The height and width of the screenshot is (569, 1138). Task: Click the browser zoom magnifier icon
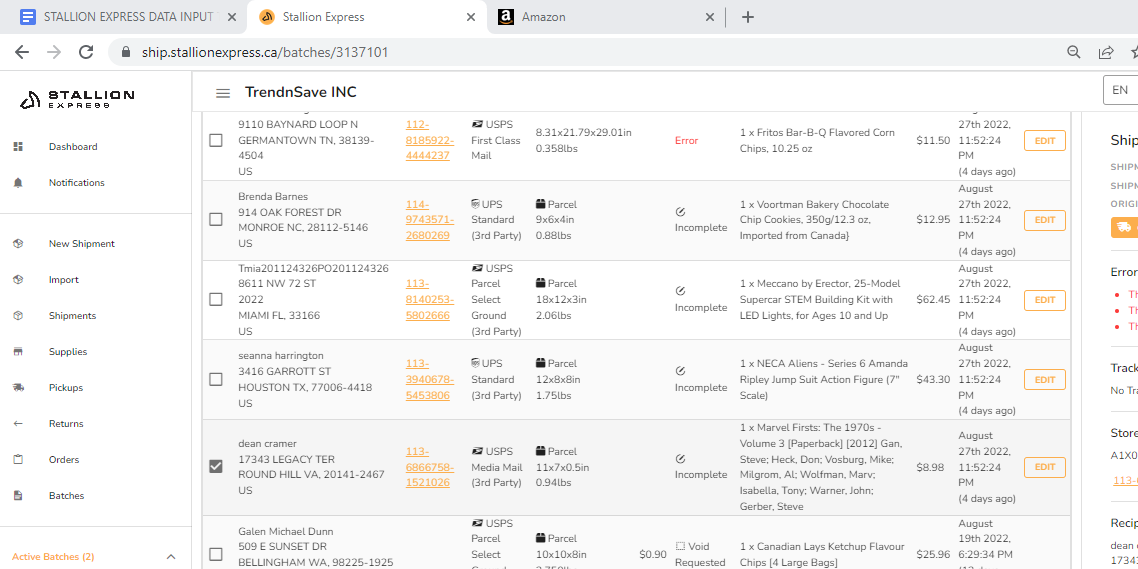click(x=1074, y=52)
